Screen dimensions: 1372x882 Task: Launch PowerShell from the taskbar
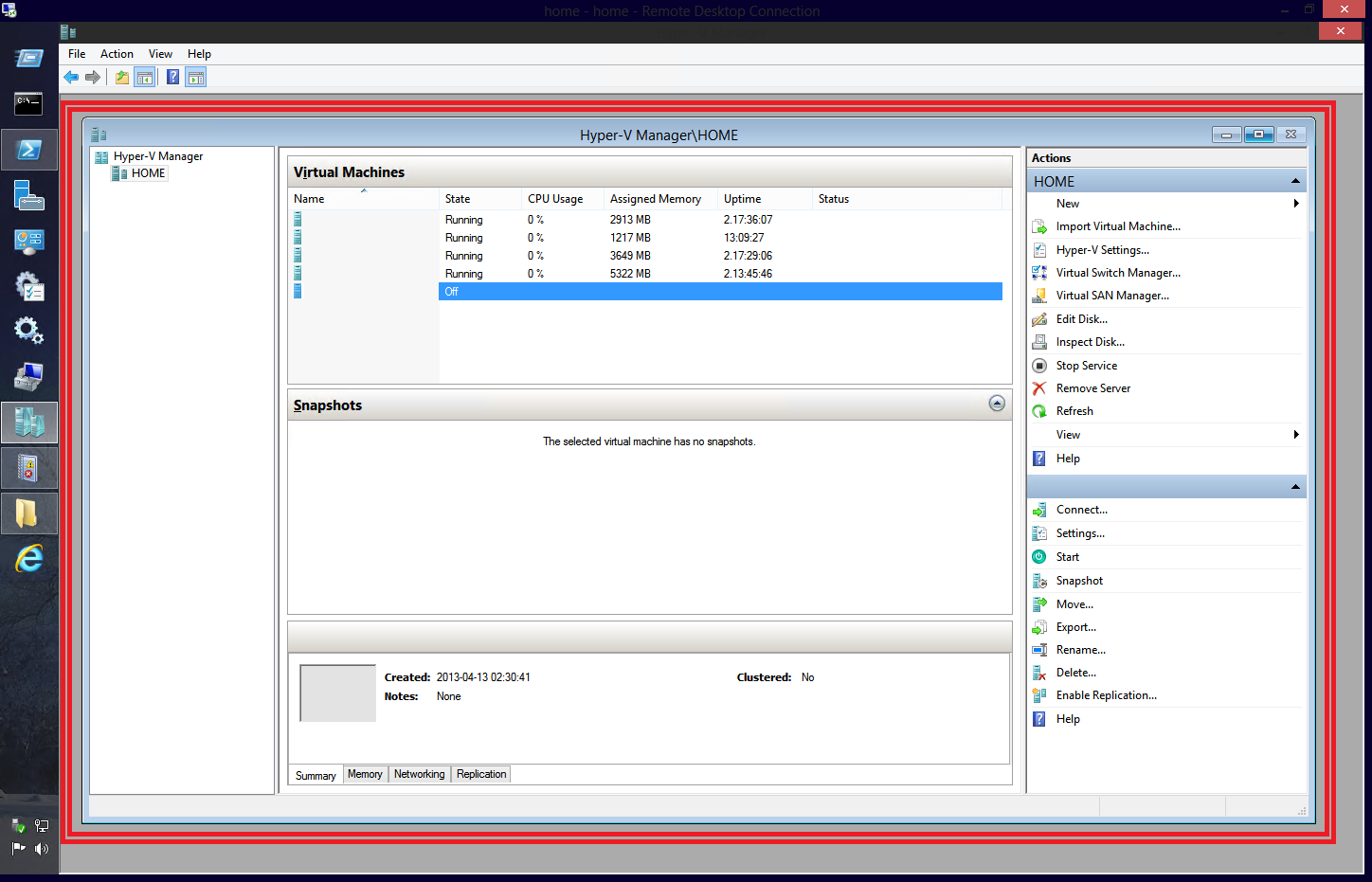click(x=29, y=150)
